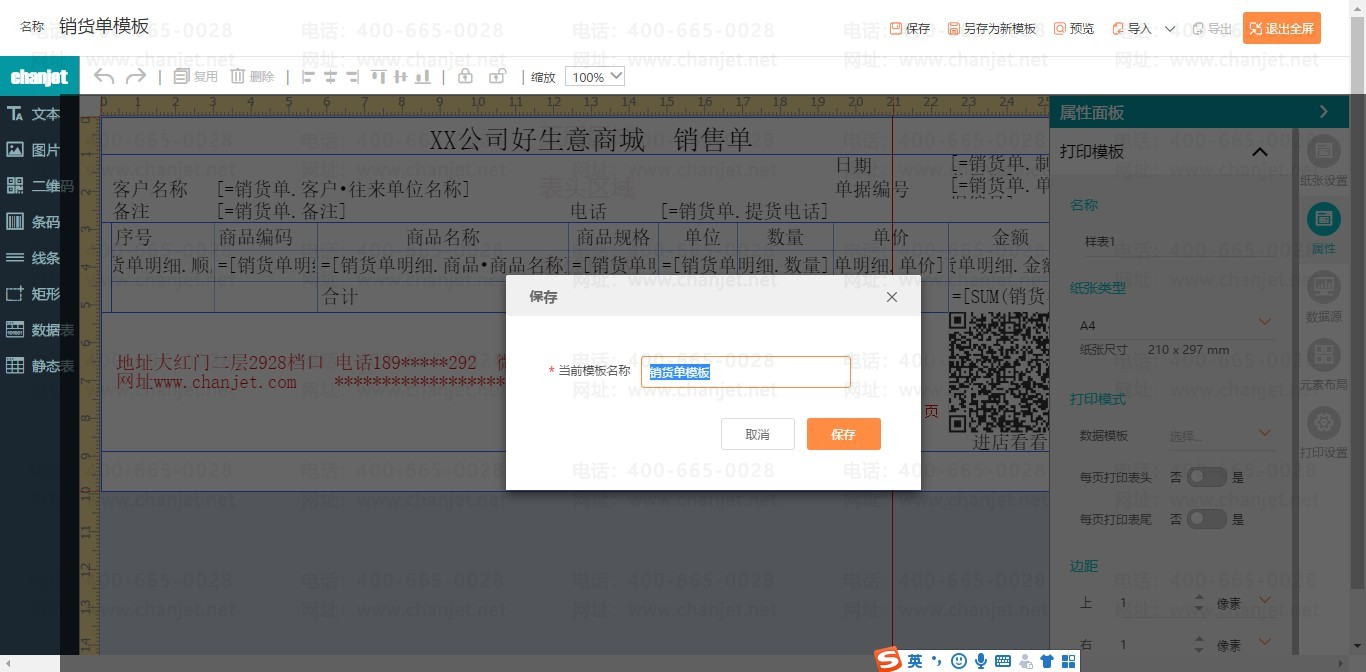
Task: Open the 数据模板 选择 dropdown
Action: (x=1221, y=435)
